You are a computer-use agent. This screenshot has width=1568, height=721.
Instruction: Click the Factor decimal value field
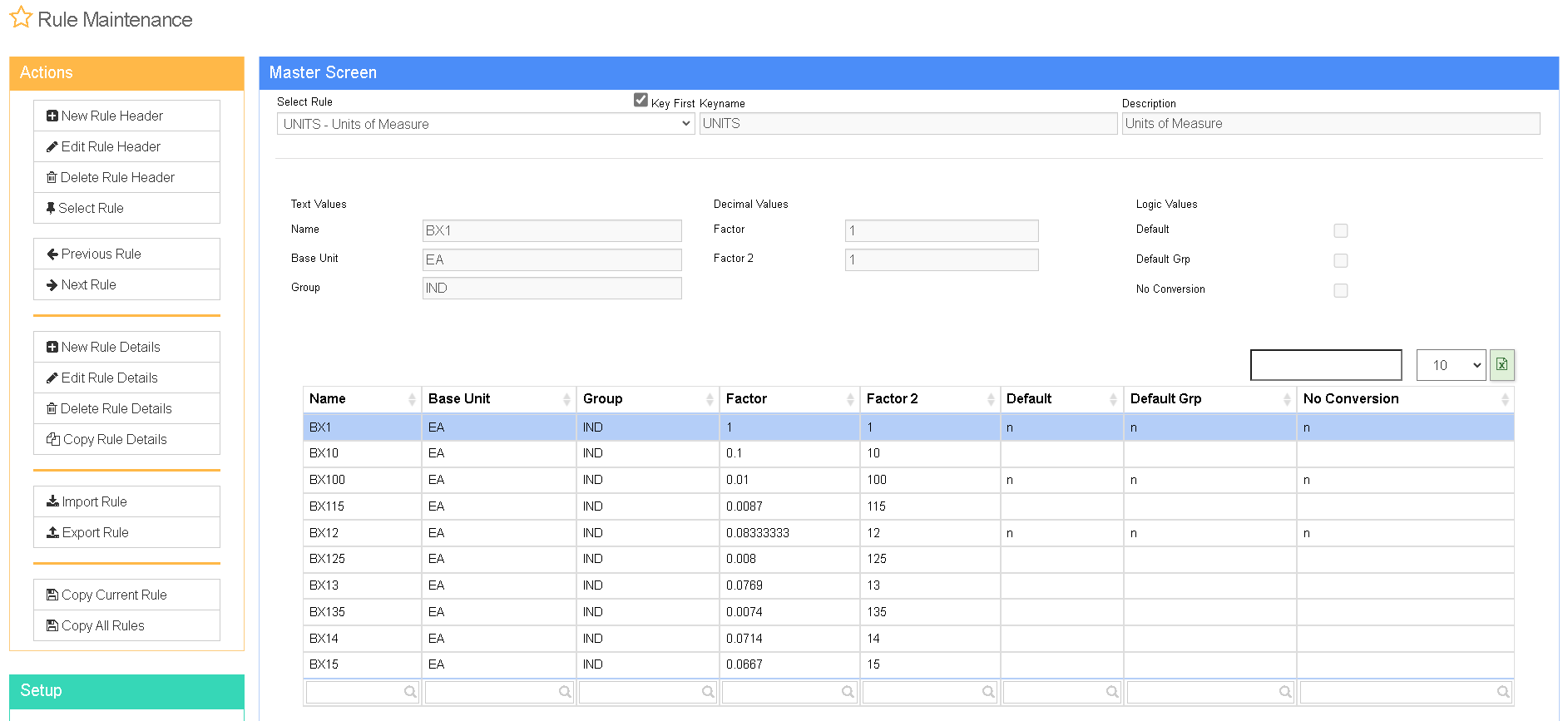click(x=942, y=230)
